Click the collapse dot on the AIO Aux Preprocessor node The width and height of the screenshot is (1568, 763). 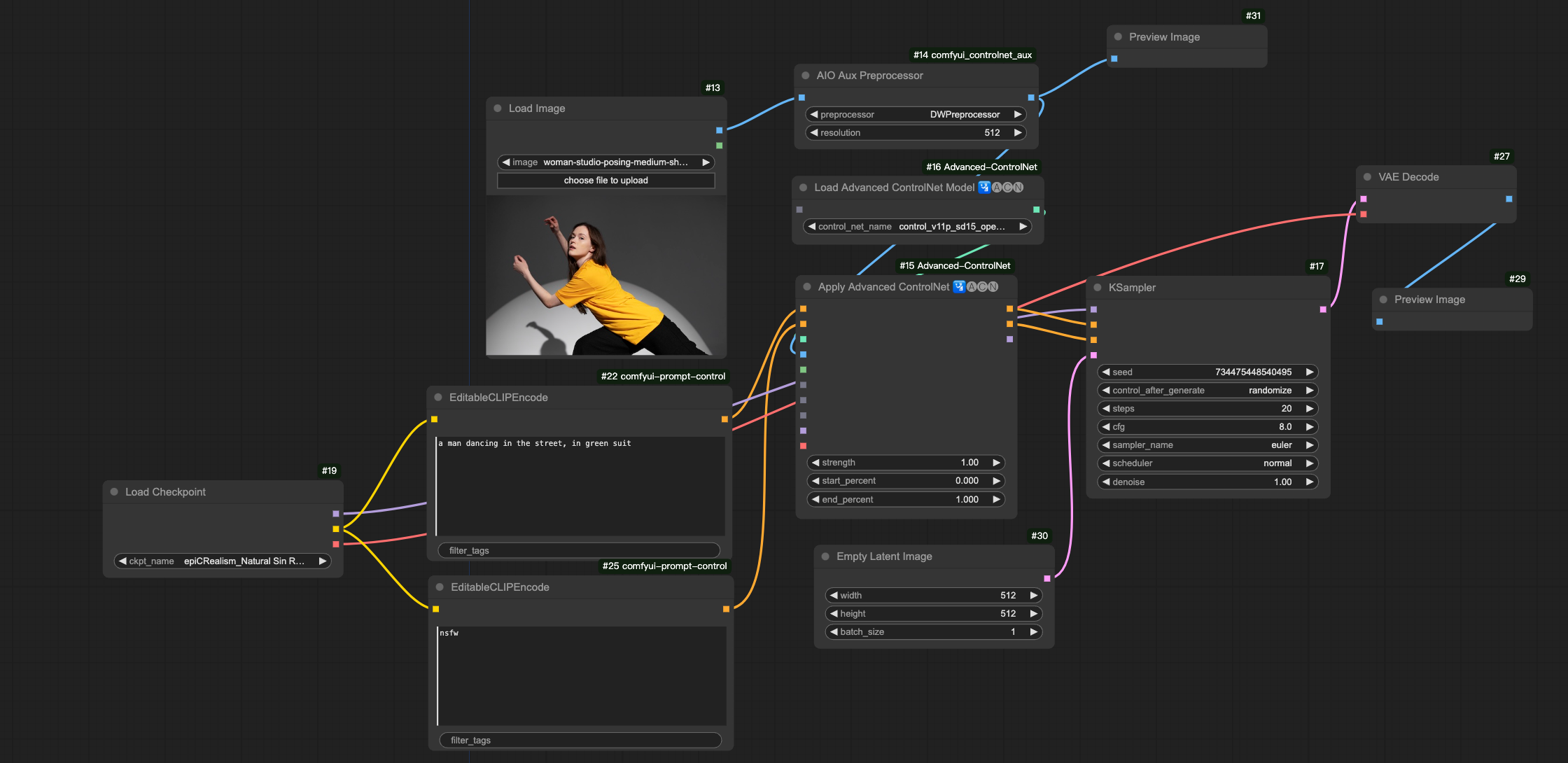(804, 75)
